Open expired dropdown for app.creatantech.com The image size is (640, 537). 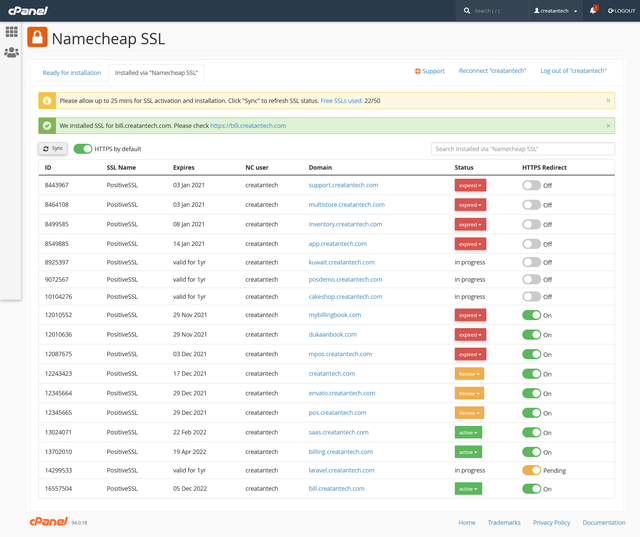click(470, 244)
